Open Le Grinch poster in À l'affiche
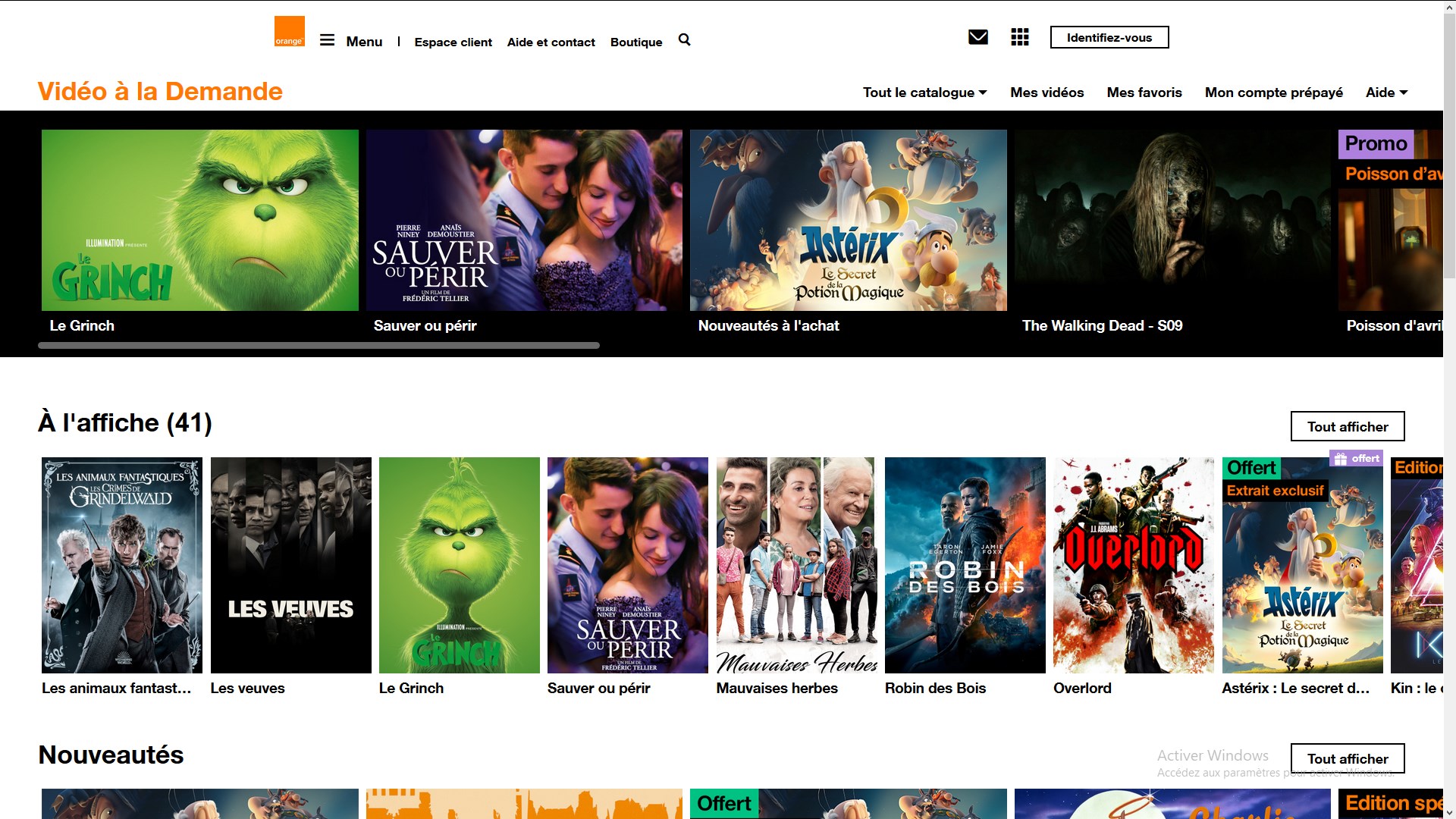Screen dimensions: 1456x819 click(x=459, y=565)
